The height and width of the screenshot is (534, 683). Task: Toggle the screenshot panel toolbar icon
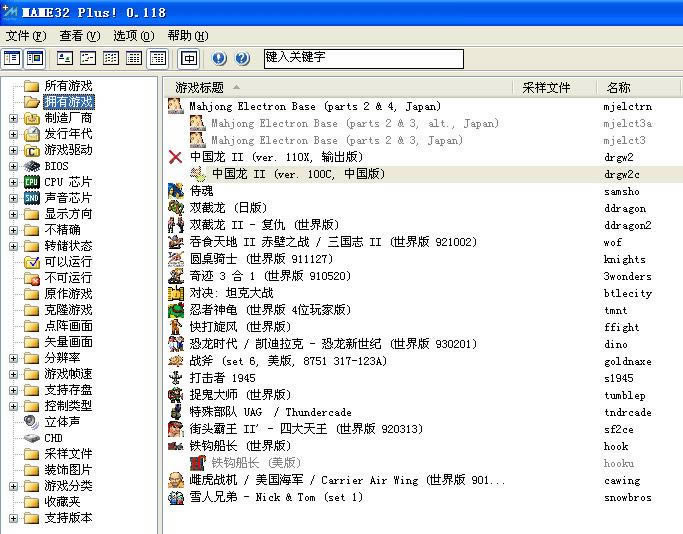(35, 59)
